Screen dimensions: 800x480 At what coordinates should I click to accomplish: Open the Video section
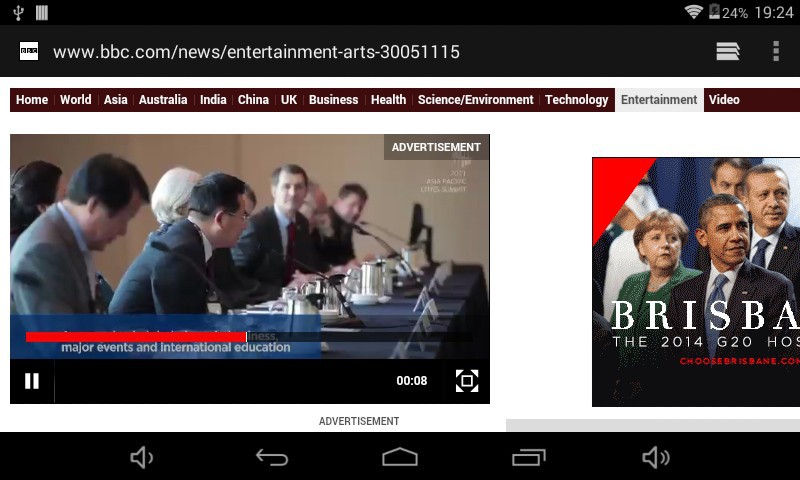point(724,100)
